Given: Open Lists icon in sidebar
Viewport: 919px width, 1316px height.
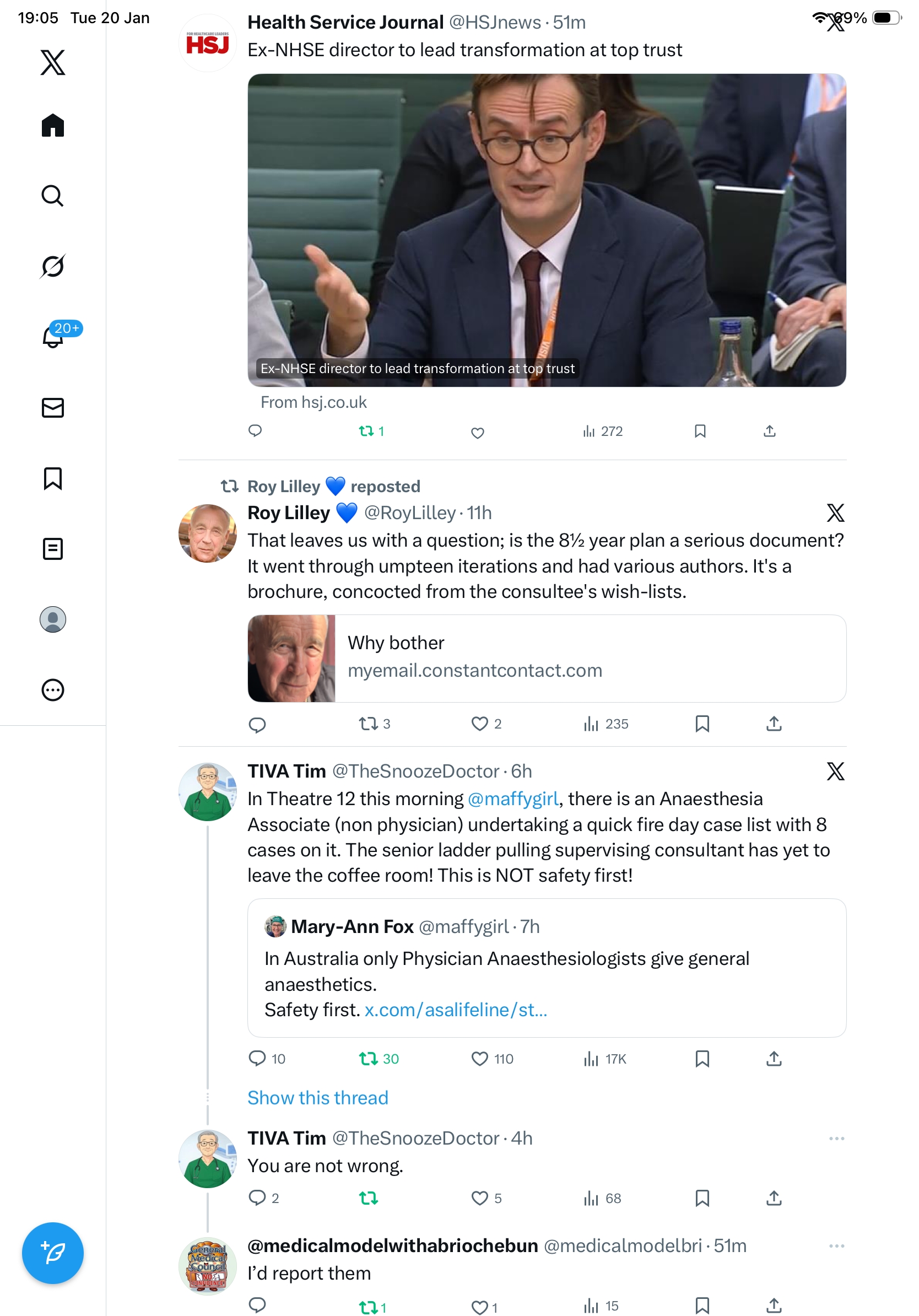Looking at the screenshot, I should tap(53, 548).
